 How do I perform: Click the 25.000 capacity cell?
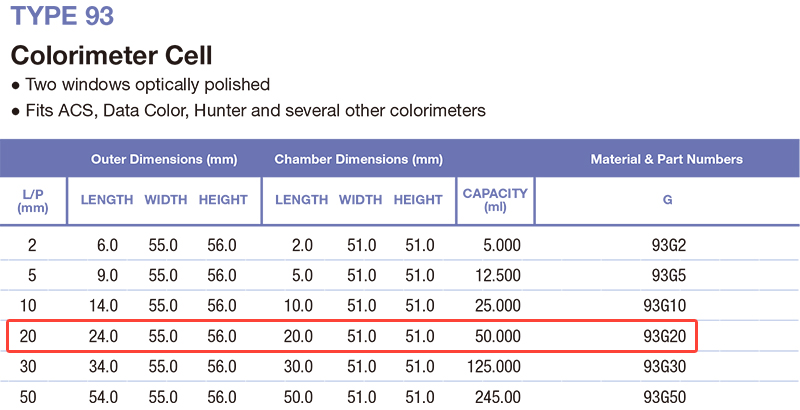click(x=495, y=306)
